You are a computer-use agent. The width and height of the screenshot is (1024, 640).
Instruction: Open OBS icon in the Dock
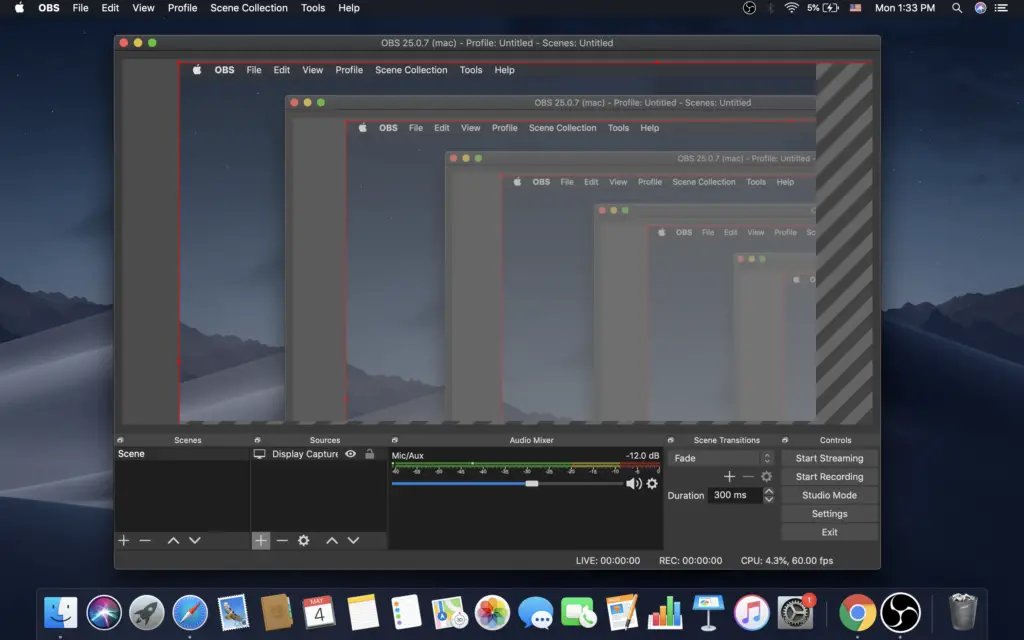point(901,613)
